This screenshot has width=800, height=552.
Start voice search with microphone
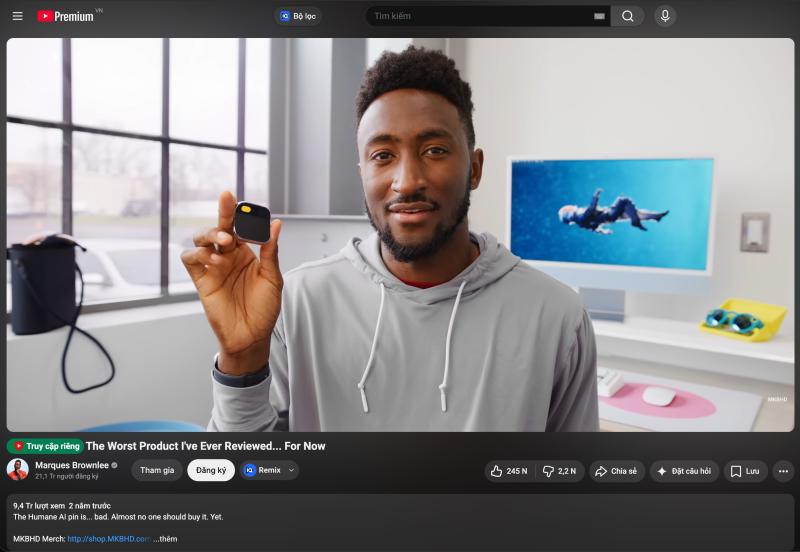(665, 16)
